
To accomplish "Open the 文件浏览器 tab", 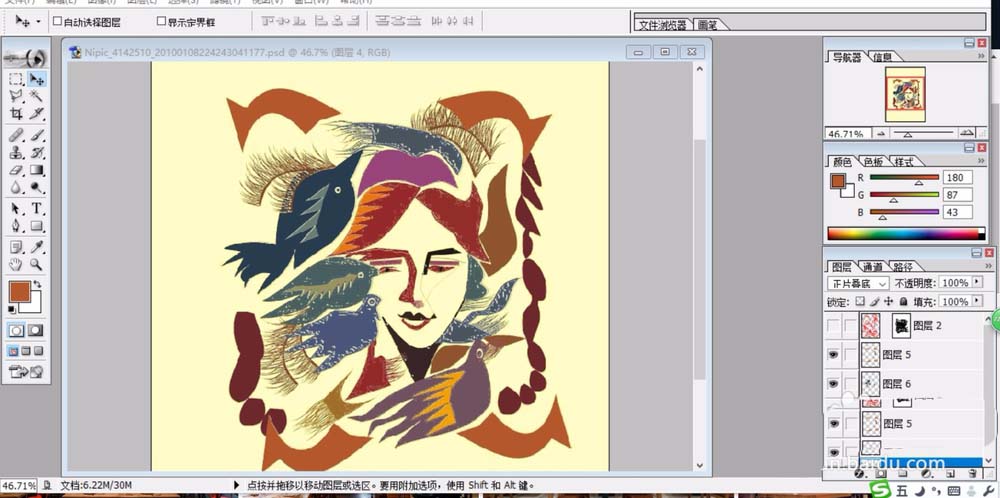I will pos(662,25).
